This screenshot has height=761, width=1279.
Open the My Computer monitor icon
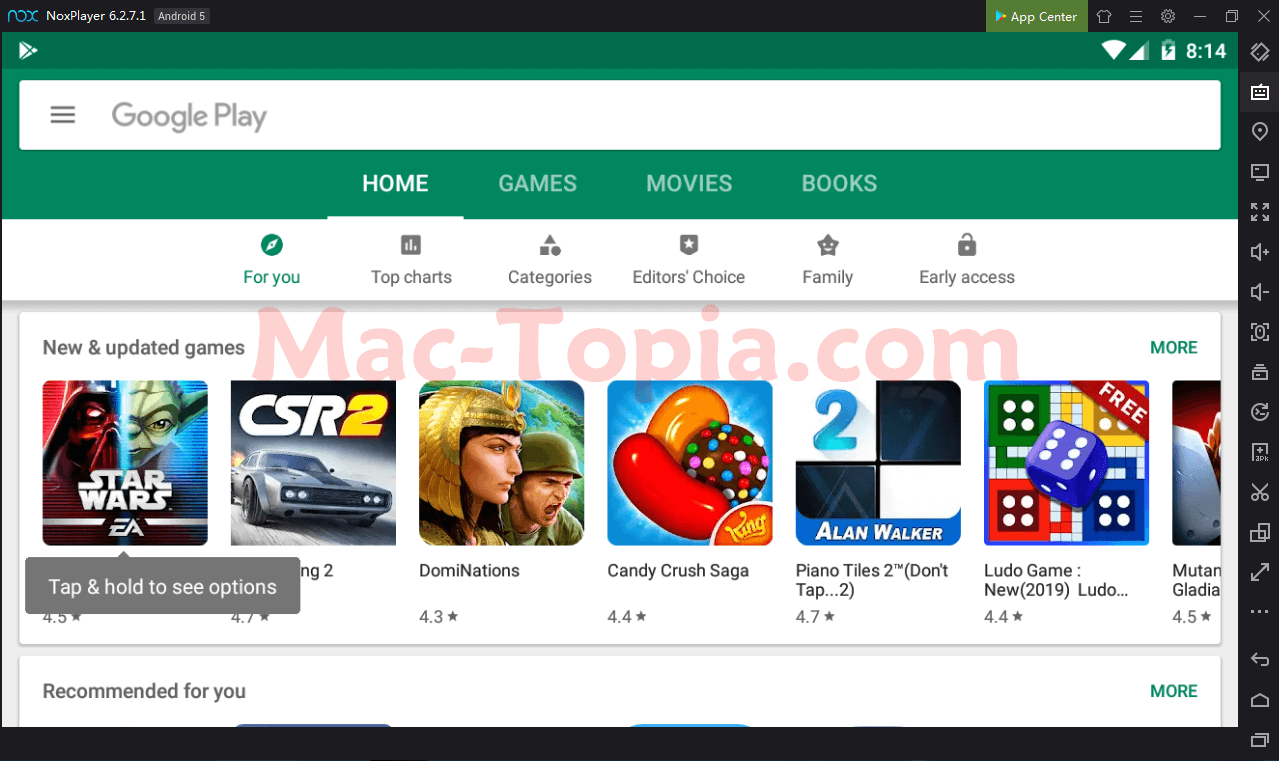click(x=1260, y=172)
